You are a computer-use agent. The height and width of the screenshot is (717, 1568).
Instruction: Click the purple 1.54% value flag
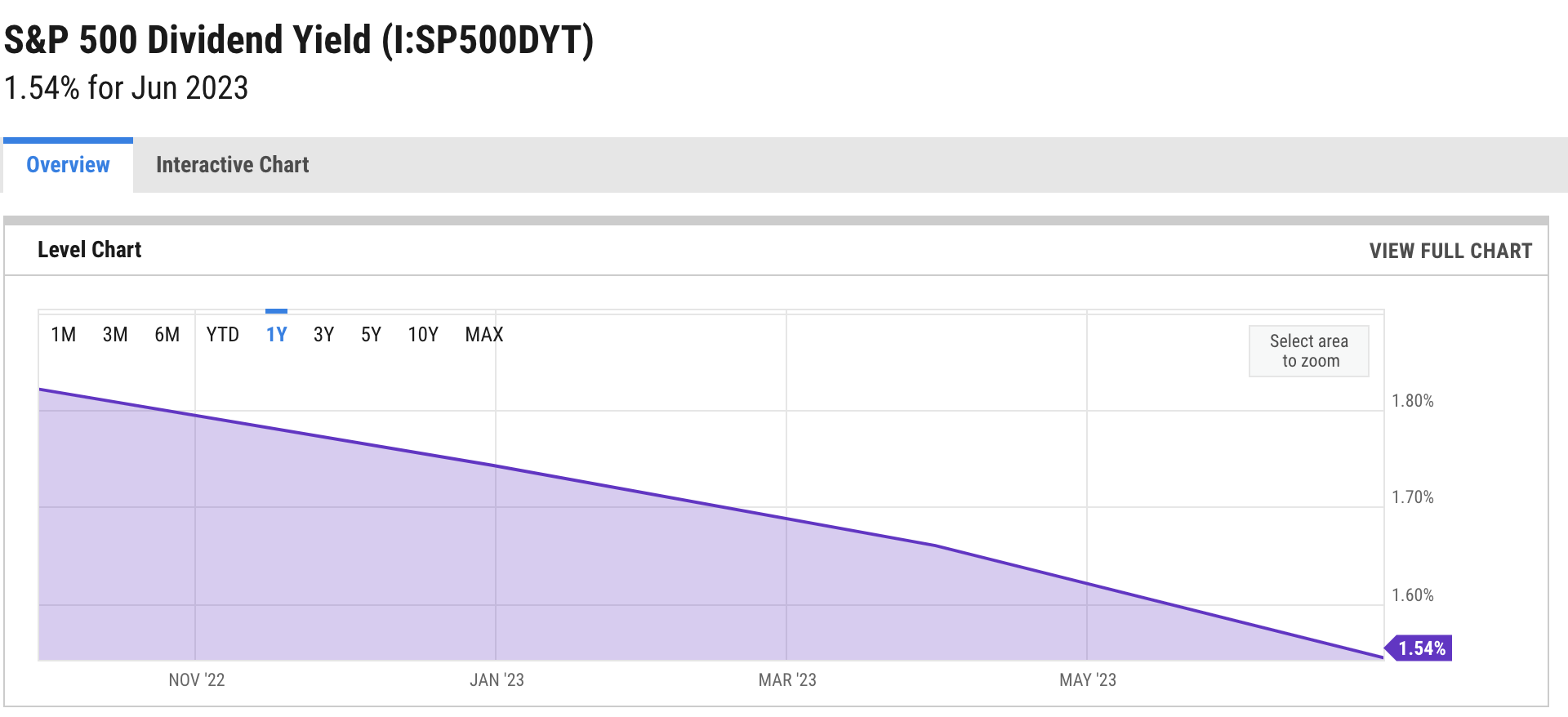pyautogui.click(x=1421, y=648)
